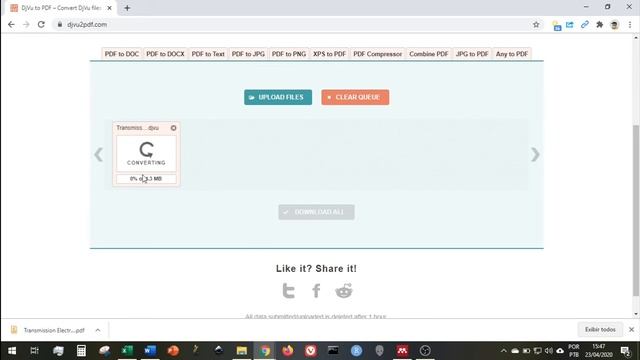This screenshot has width=640, height=360.
Task: Remove the Transmiss...djvu file from queue
Action: pos(173,128)
